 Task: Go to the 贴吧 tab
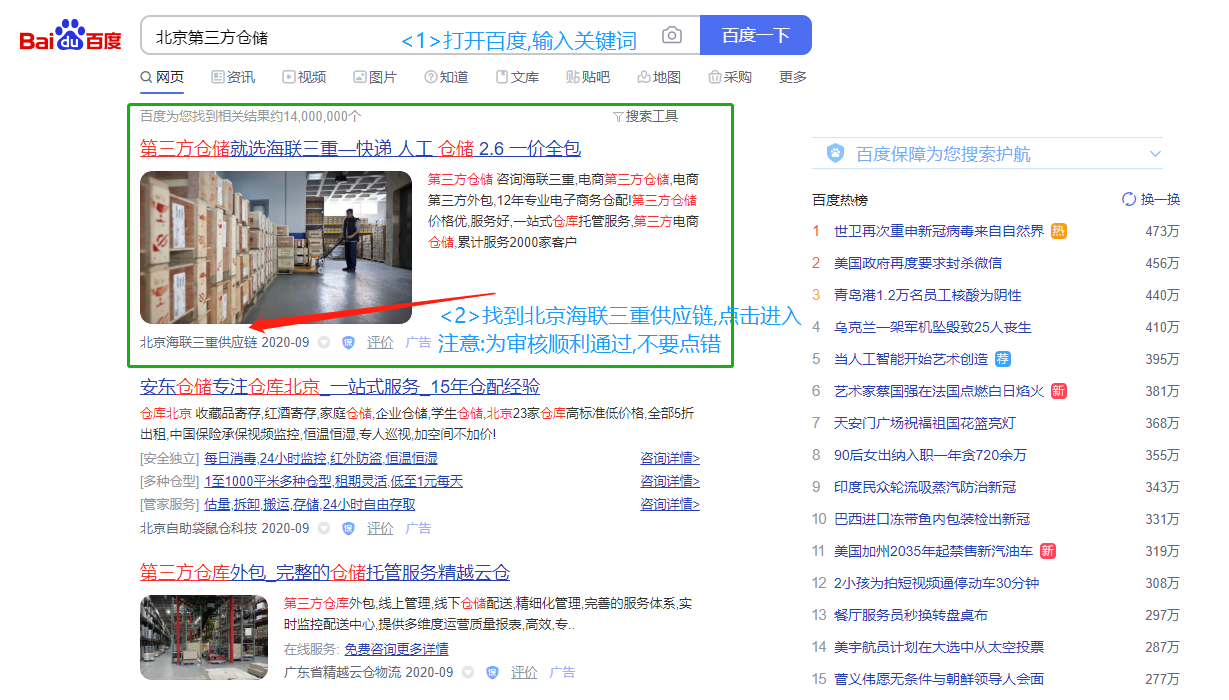pos(588,77)
